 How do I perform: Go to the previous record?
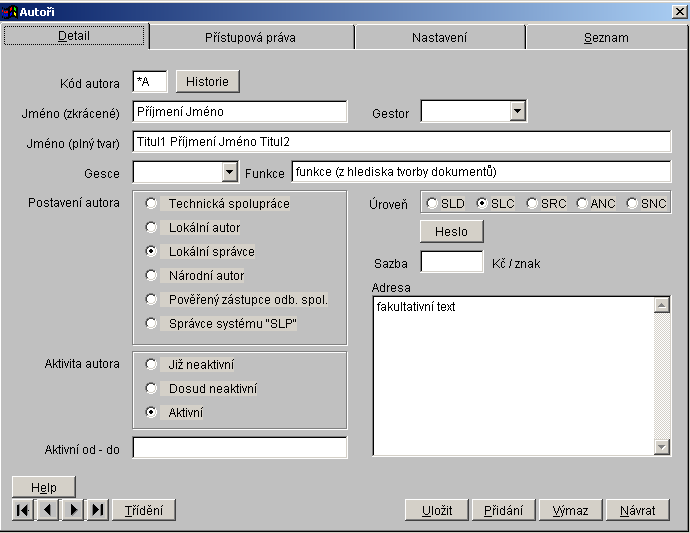(47, 510)
